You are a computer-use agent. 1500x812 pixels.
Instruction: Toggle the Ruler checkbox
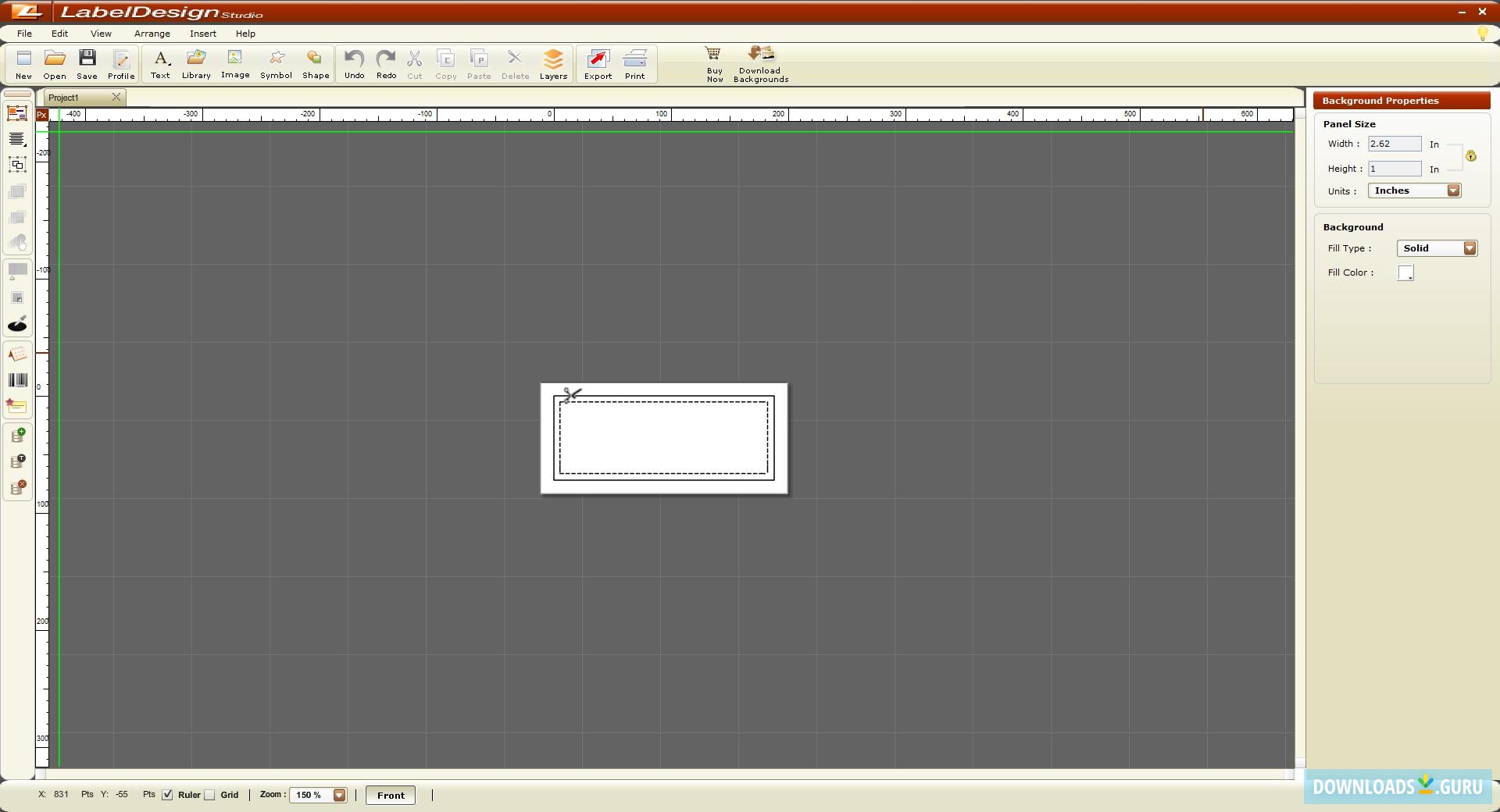coord(167,795)
